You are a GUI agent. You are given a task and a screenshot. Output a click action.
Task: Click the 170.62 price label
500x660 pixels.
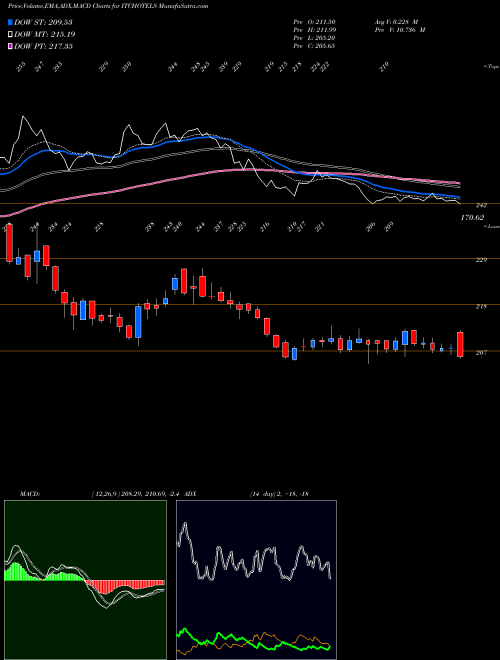coord(472,218)
